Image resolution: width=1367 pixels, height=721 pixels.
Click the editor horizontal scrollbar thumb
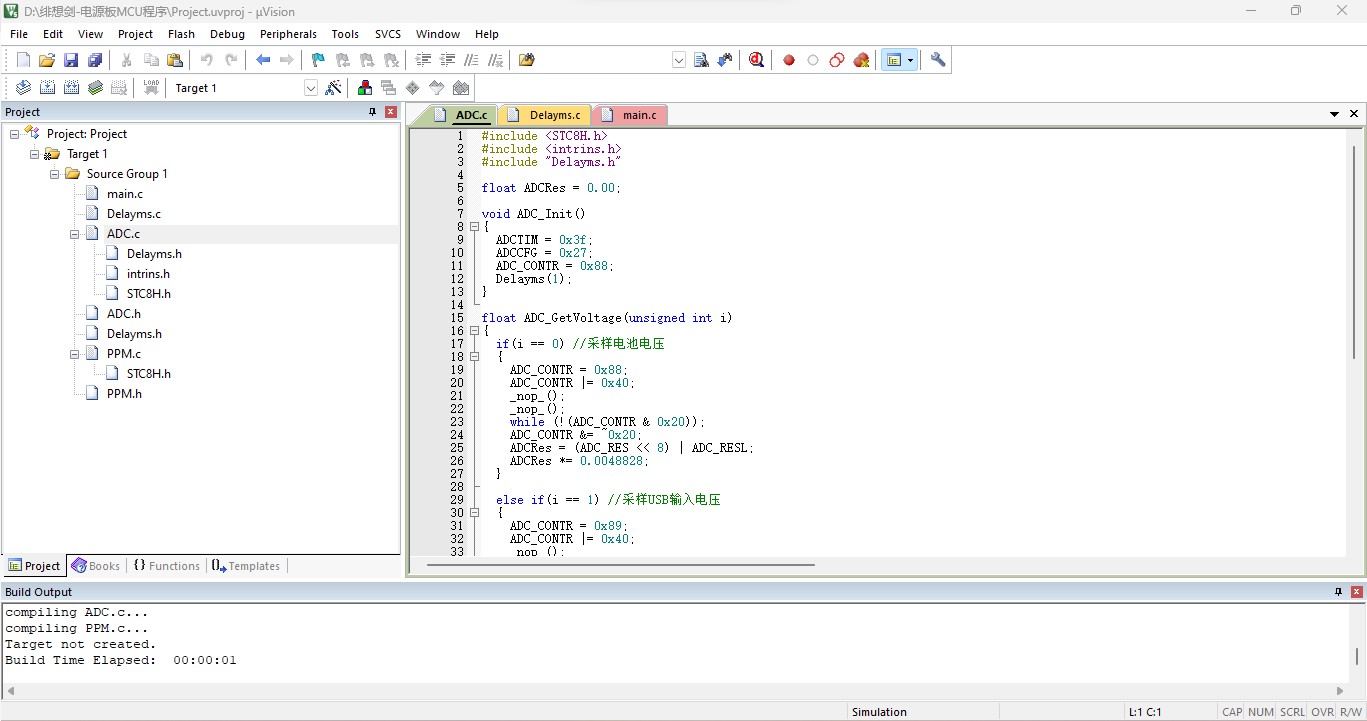click(620, 565)
